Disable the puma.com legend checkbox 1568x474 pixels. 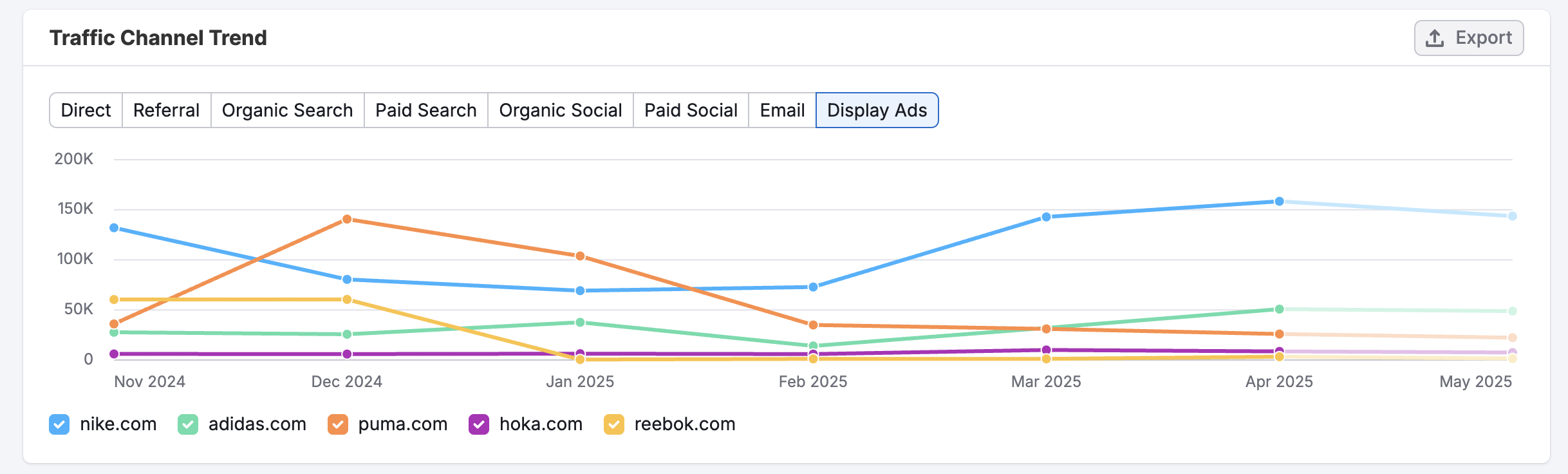[x=338, y=424]
